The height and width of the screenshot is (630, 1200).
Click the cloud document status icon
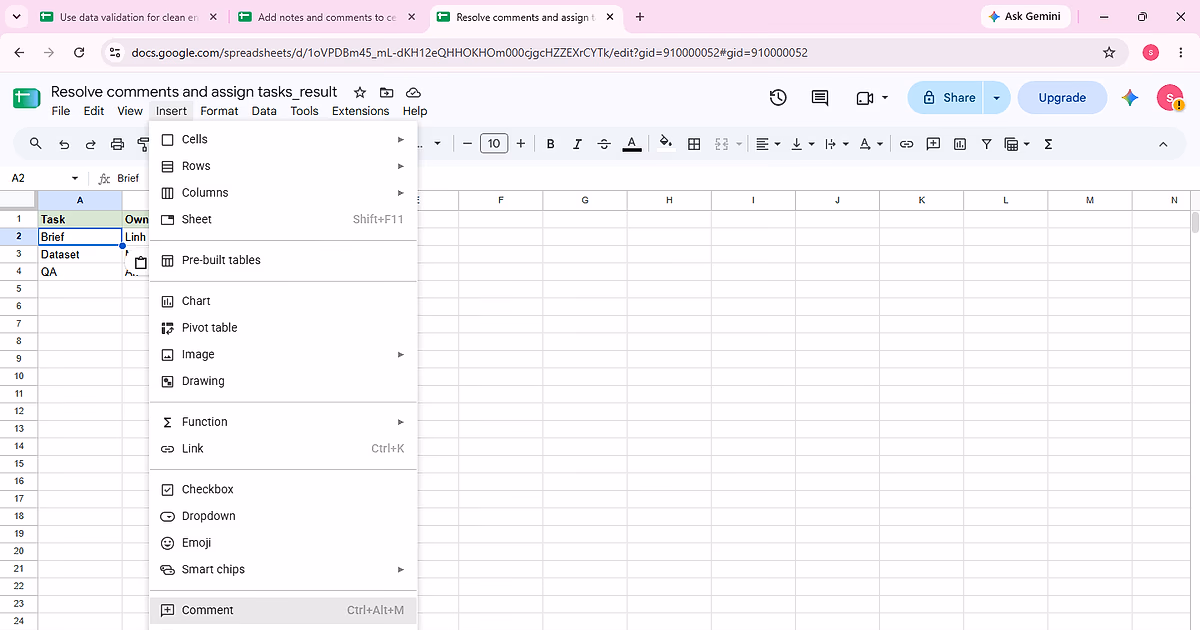413,92
